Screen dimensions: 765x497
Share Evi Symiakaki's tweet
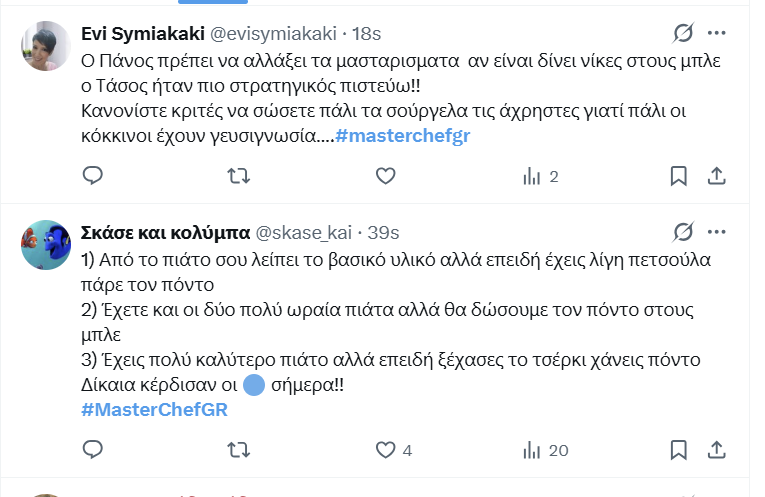[x=716, y=176]
